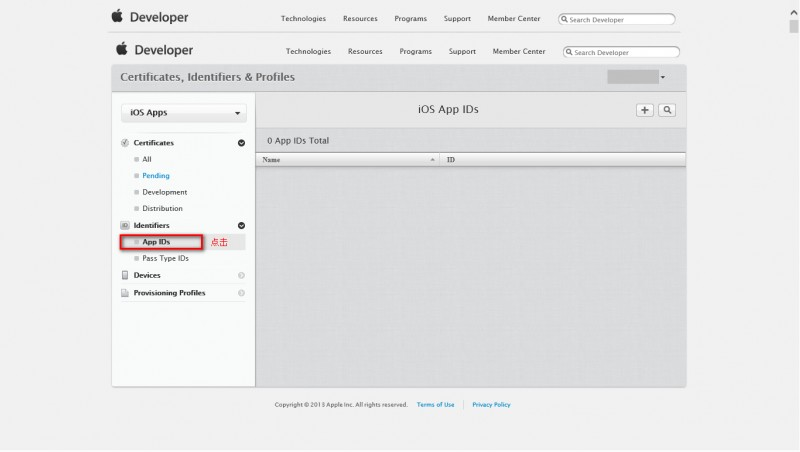Viewport: 800px width, 452px height.
Task: Click the scrollbar up arrow
Action: tap(794, 13)
